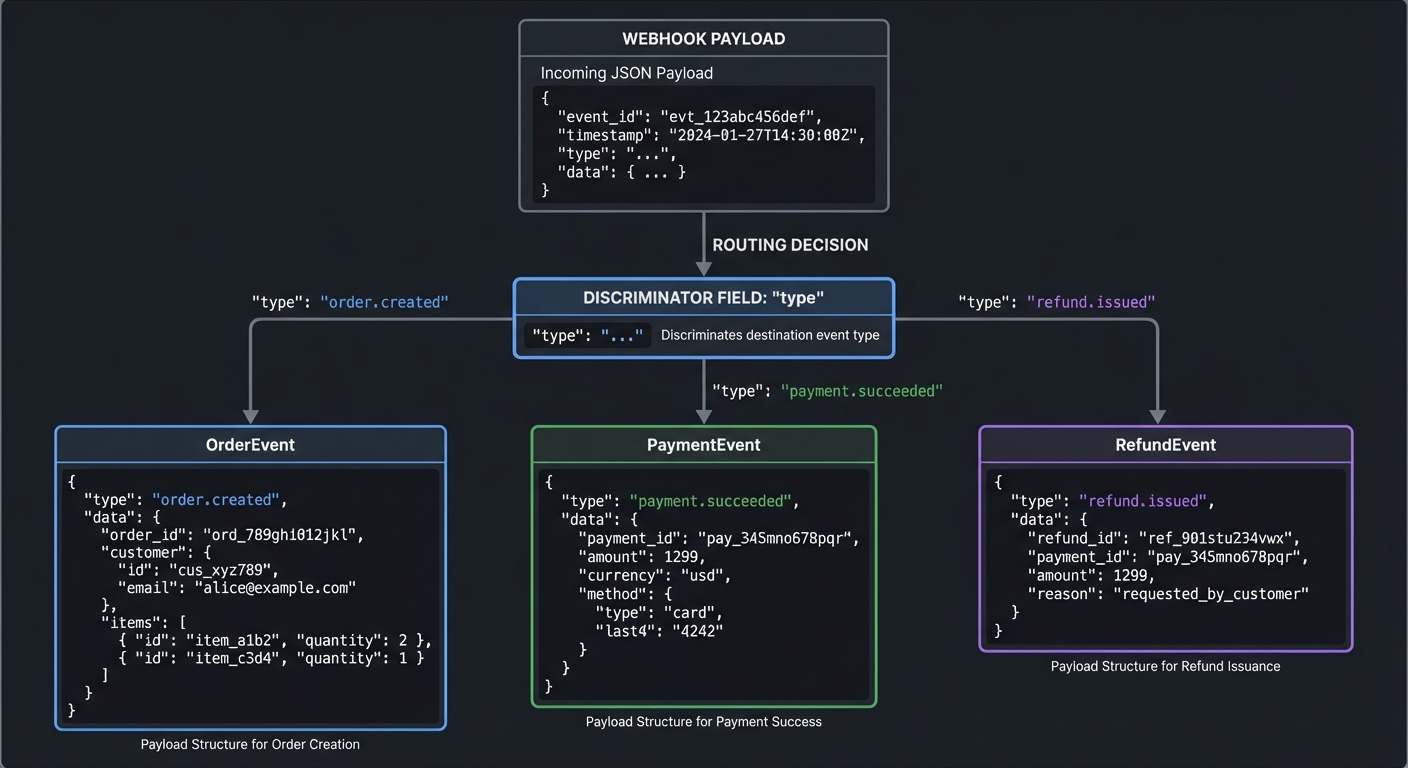
Task: Click the alice@example.com email value
Action: click(x=275, y=587)
